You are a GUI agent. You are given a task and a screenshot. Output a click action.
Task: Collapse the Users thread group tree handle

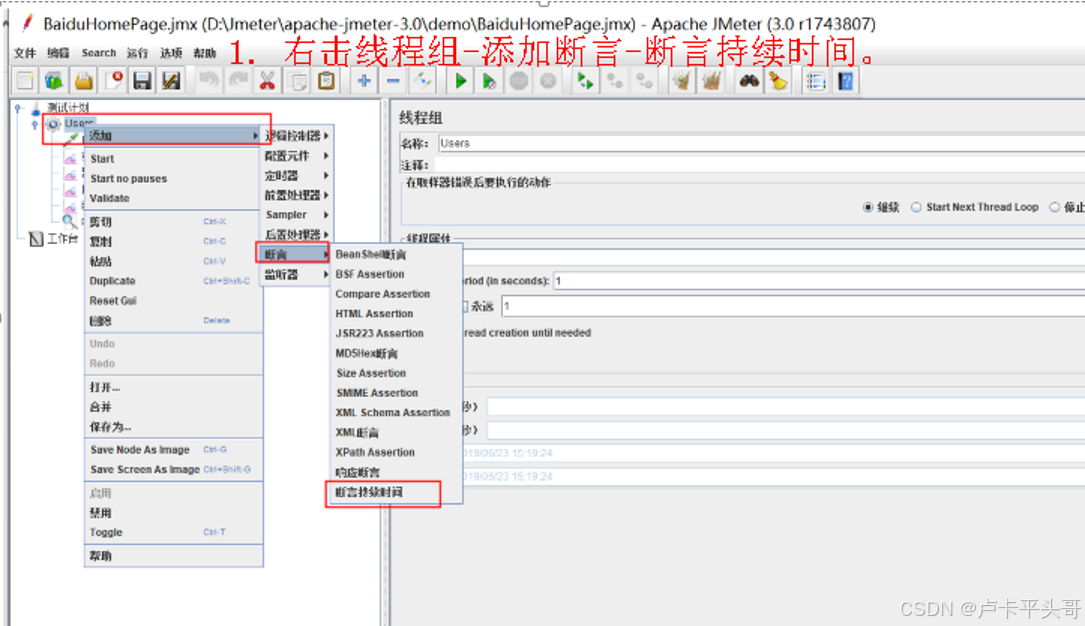pyautogui.click(x=35, y=125)
